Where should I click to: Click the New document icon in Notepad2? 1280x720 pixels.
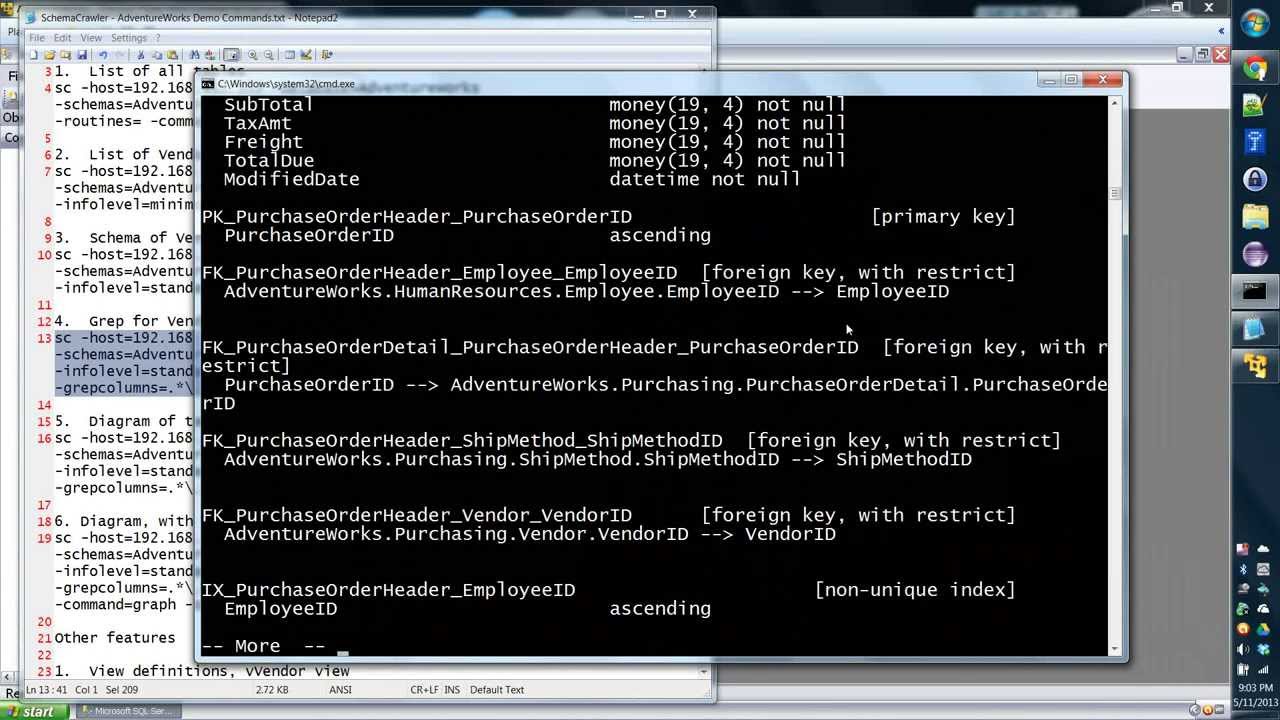coord(34,55)
